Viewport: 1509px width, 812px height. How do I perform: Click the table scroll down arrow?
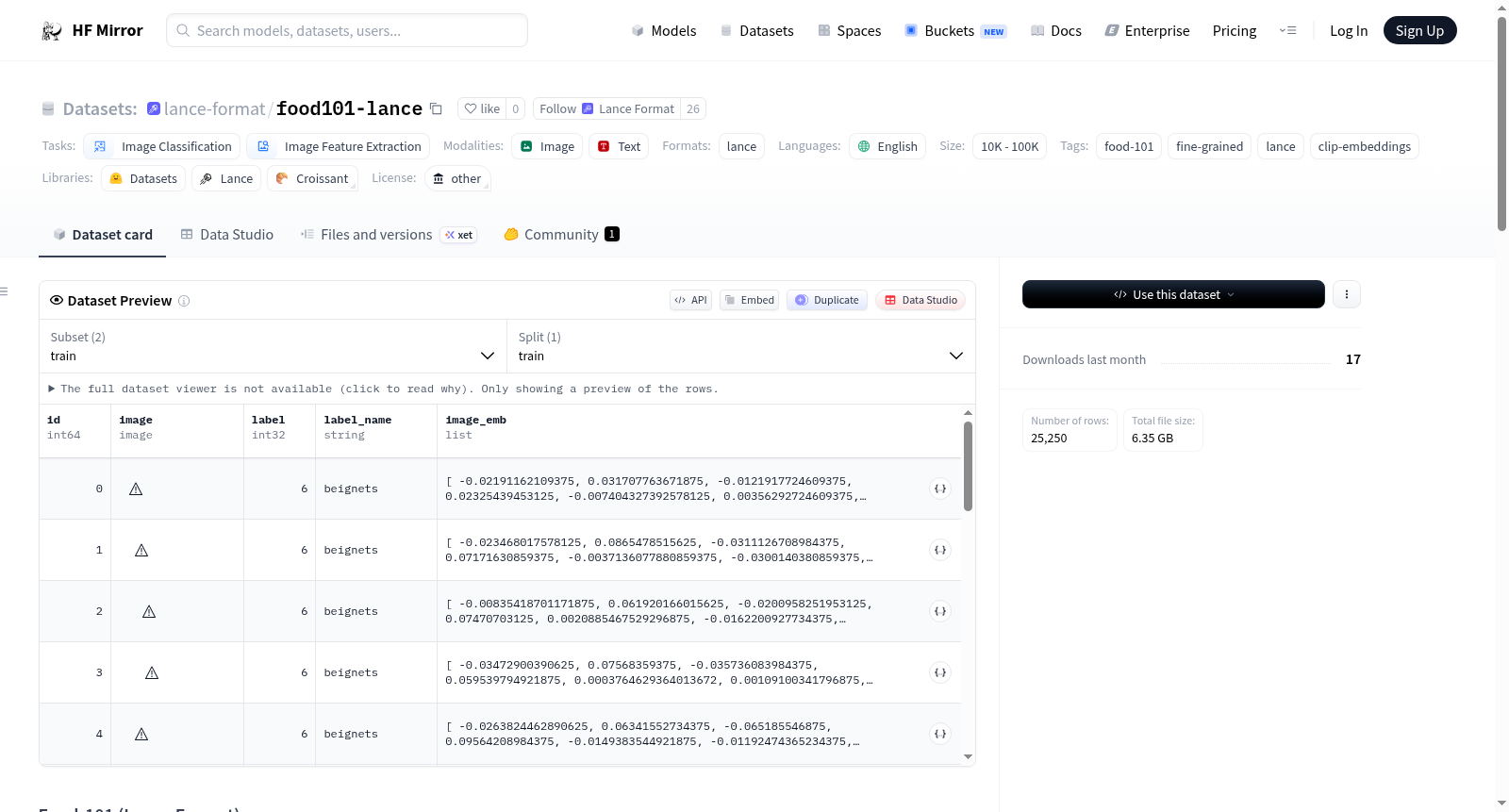click(x=968, y=756)
